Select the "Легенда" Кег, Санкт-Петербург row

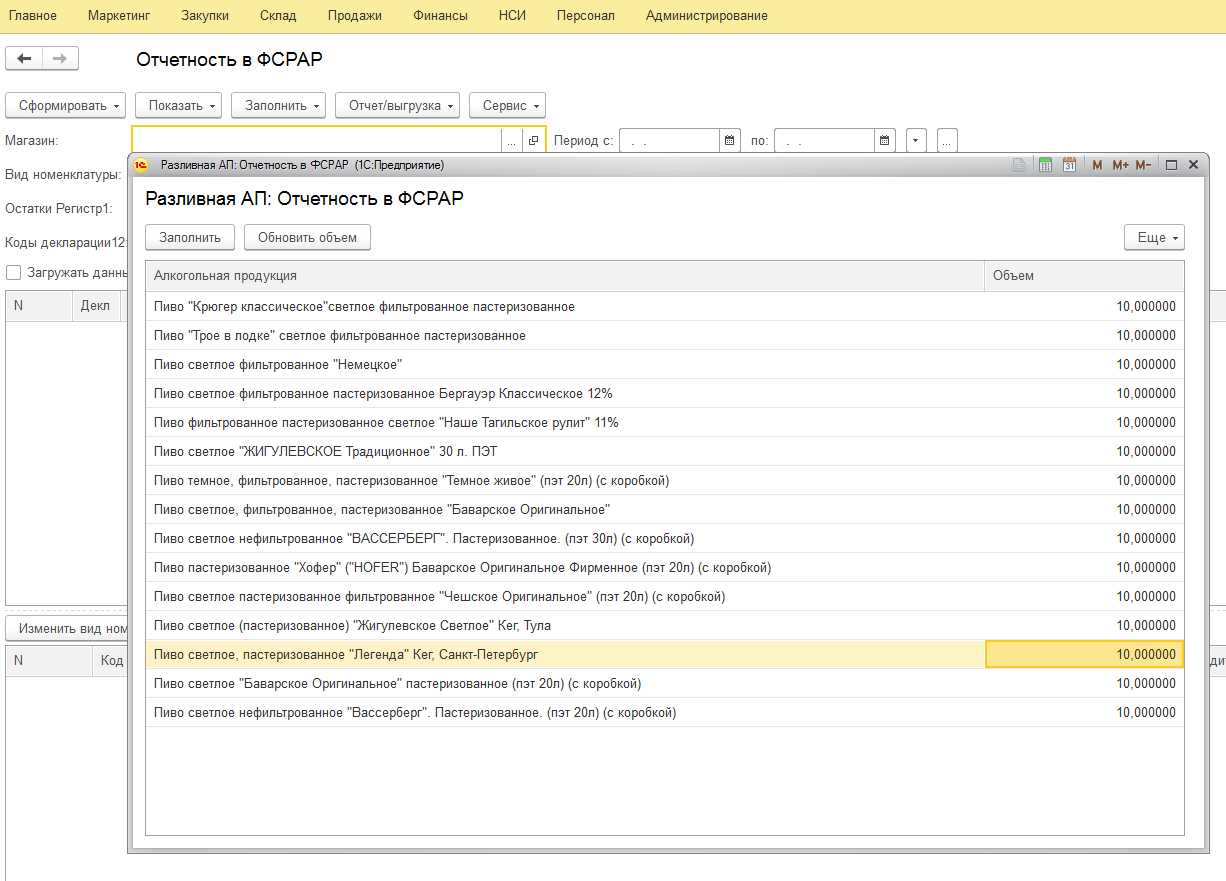click(665, 655)
